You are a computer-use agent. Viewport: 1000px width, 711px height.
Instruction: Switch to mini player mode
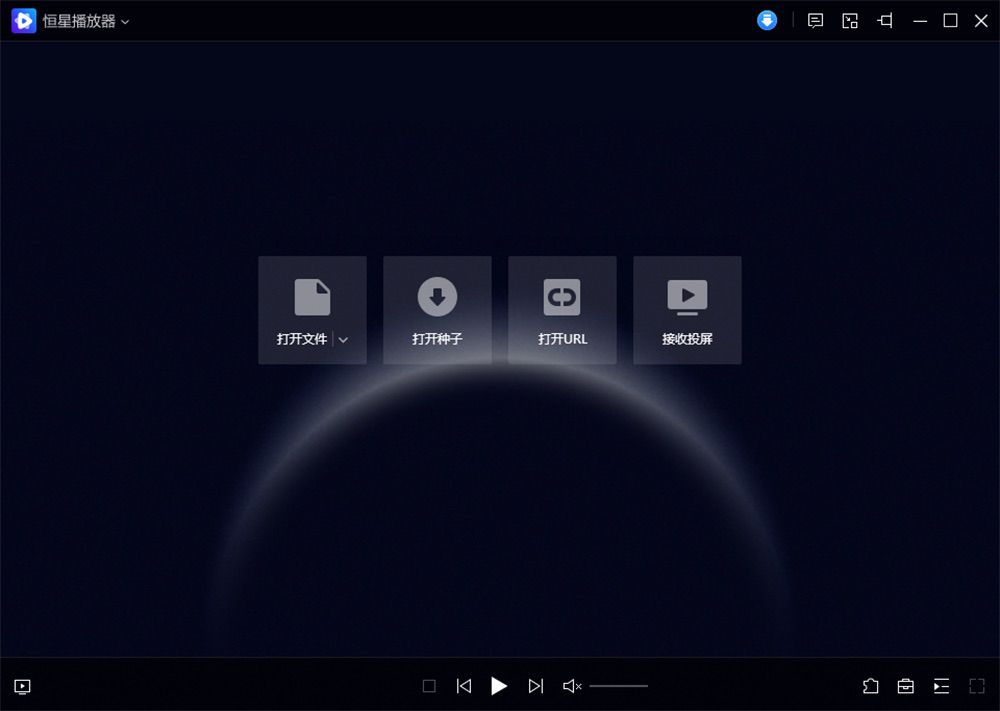tap(850, 20)
